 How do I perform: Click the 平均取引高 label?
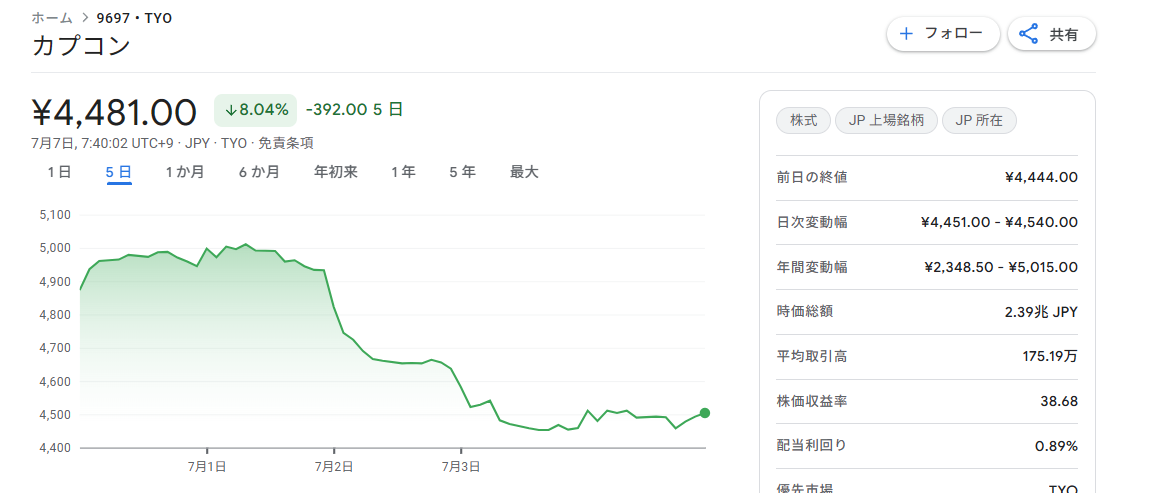point(811,356)
